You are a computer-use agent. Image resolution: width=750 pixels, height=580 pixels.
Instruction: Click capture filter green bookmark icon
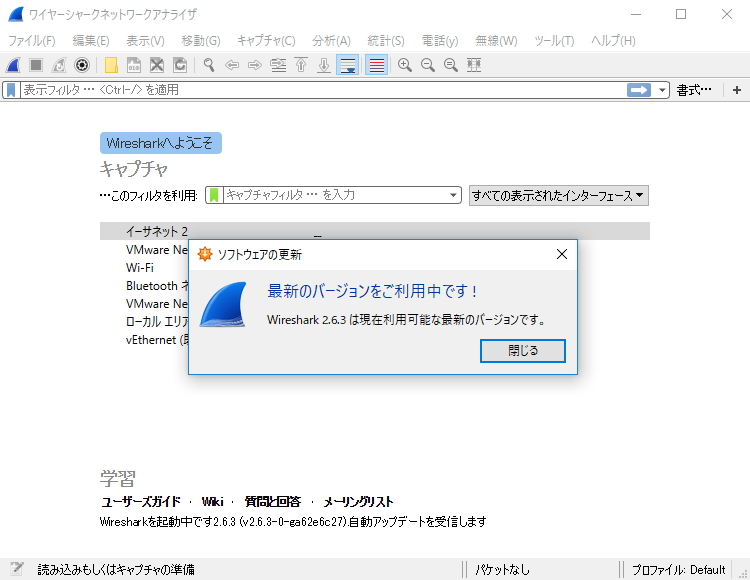(214, 195)
